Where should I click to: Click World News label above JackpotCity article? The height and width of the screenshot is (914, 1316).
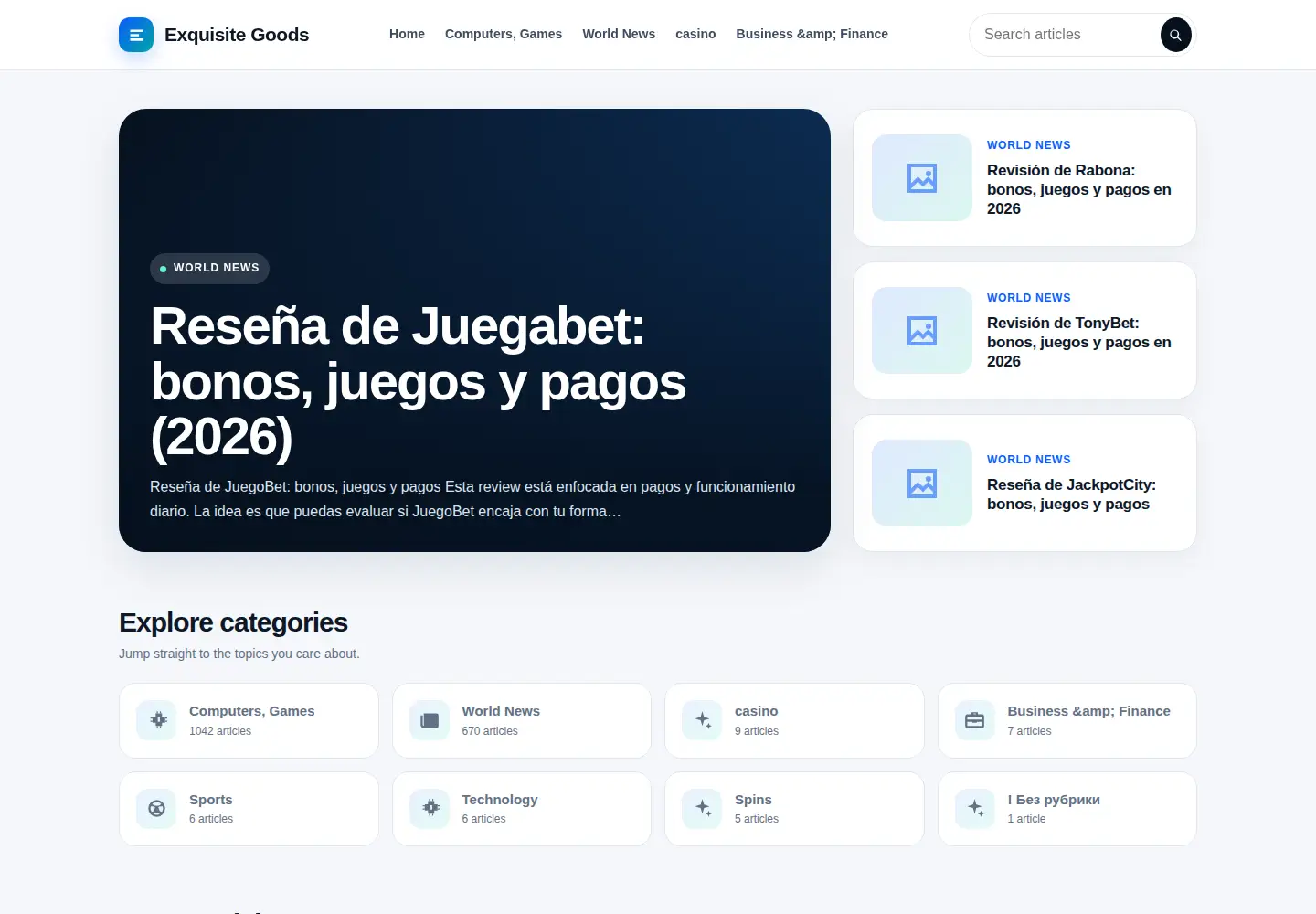pos(1028,460)
